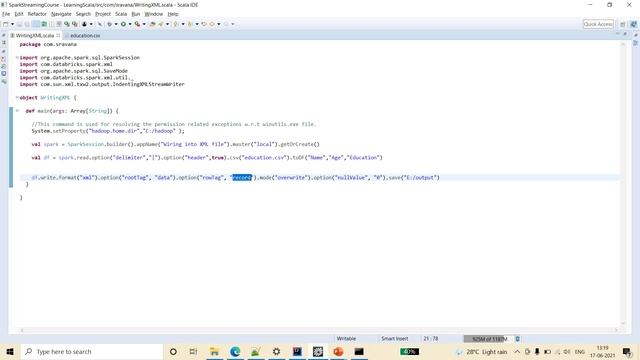Click the ENG language indicator
This screenshot has height=360, width=640.
pyautogui.click(x=580, y=351)
